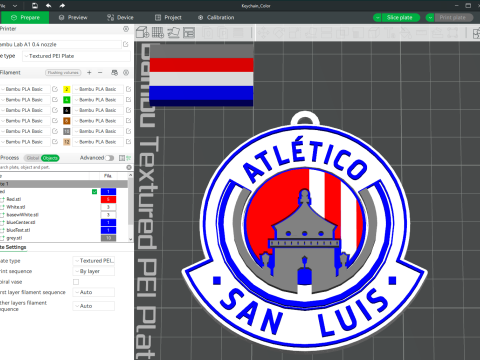Select Red.stl part in object list
The width and height of the screenshot is (480, 360).
coord(14,199)
